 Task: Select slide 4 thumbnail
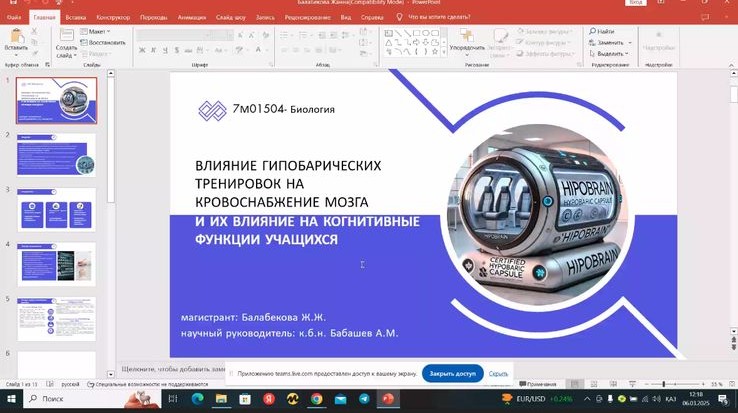(x=56, y=264)
